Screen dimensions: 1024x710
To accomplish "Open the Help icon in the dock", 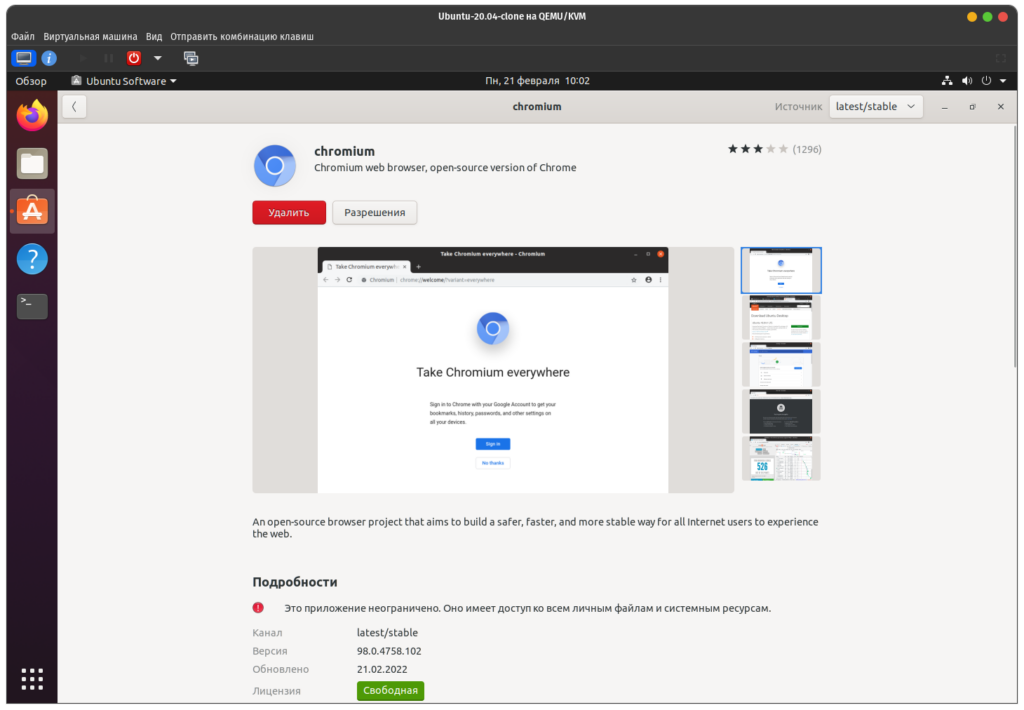I will 32,259.
